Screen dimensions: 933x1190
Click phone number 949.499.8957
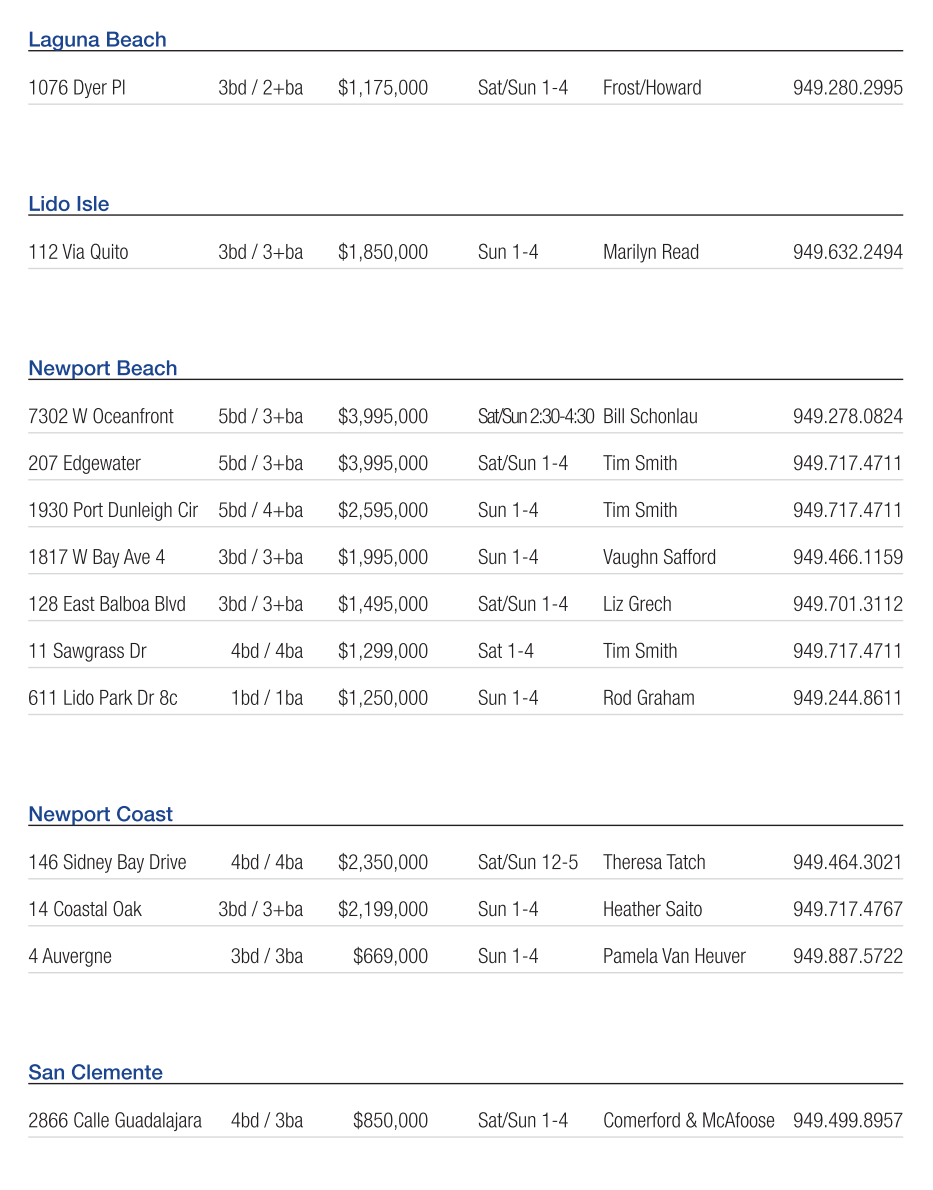click(847, 1120)
